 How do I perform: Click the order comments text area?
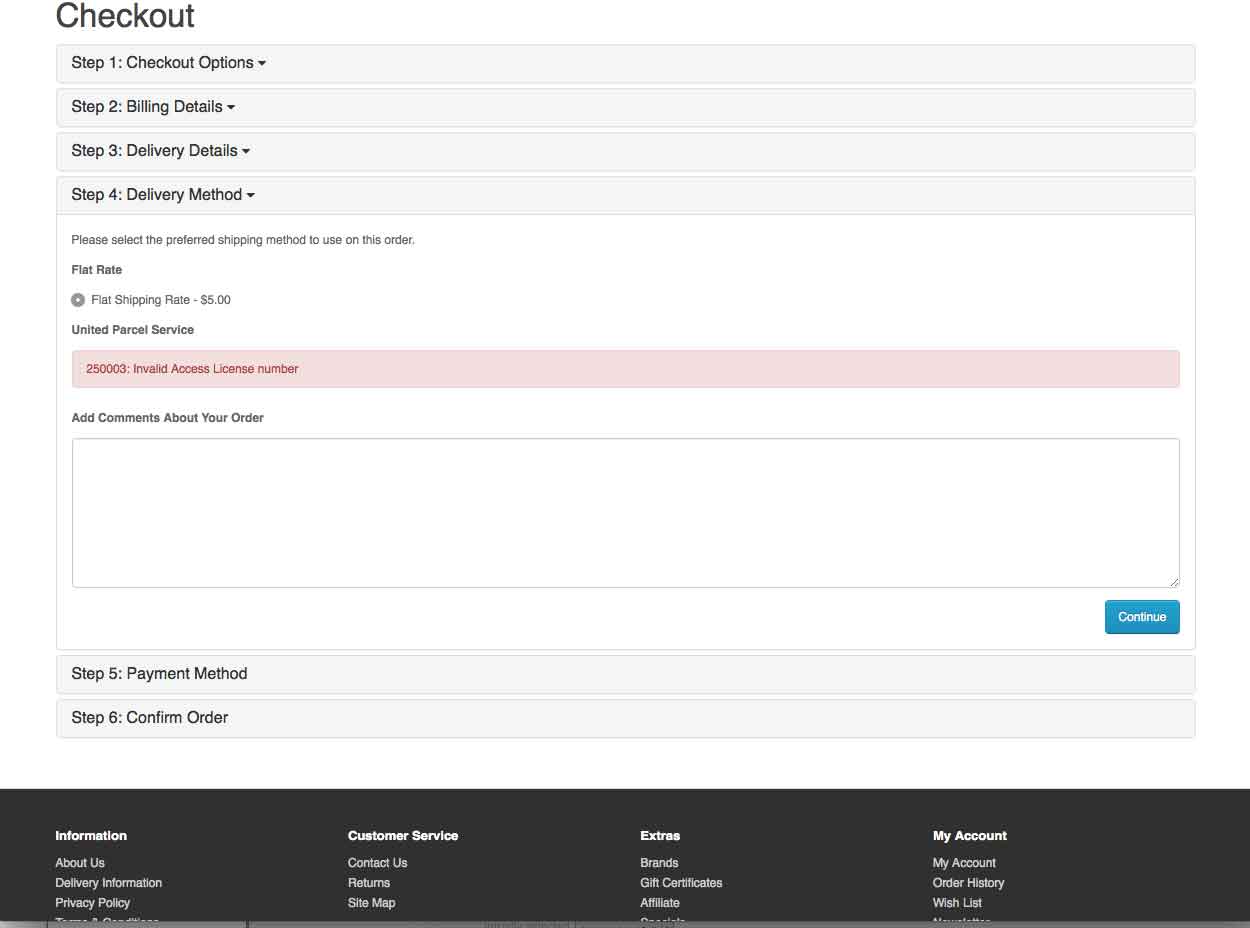point(625,513)
